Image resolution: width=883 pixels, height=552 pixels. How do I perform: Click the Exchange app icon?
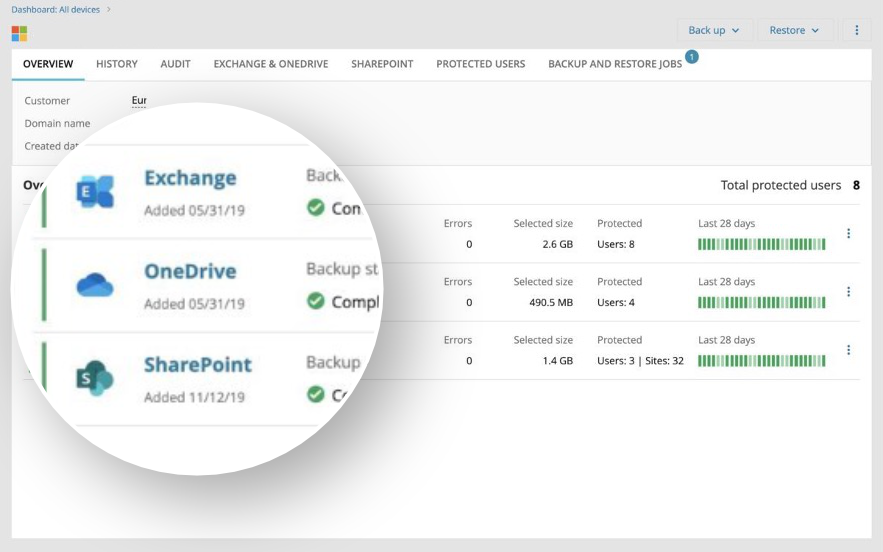pos(95,192)
